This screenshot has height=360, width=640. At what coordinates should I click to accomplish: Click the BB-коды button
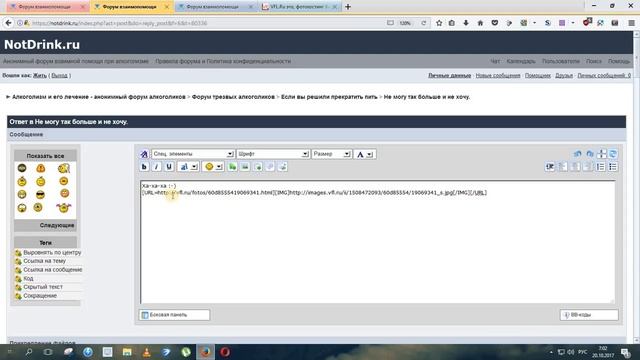pyautogui.click(x=589, y=315)
